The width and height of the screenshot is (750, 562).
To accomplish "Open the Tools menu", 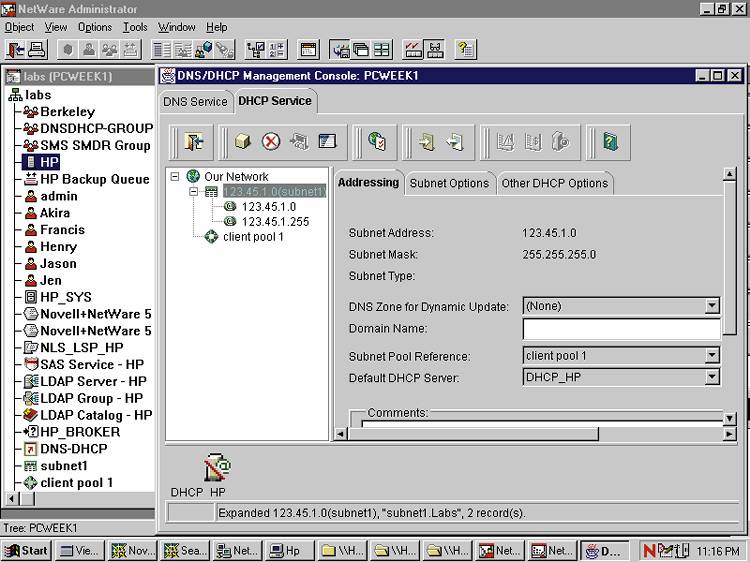I will 135,27.
